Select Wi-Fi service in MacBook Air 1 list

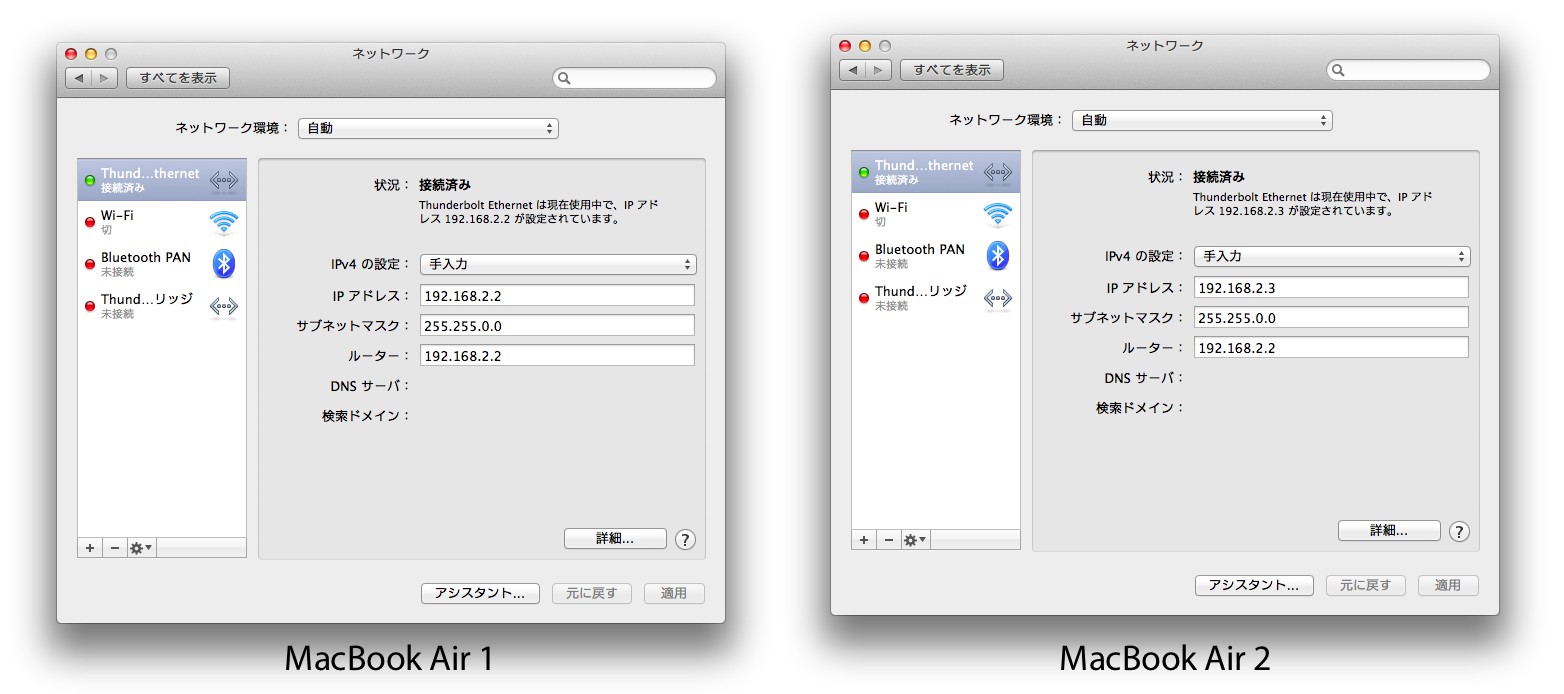(x=162, y=222)
